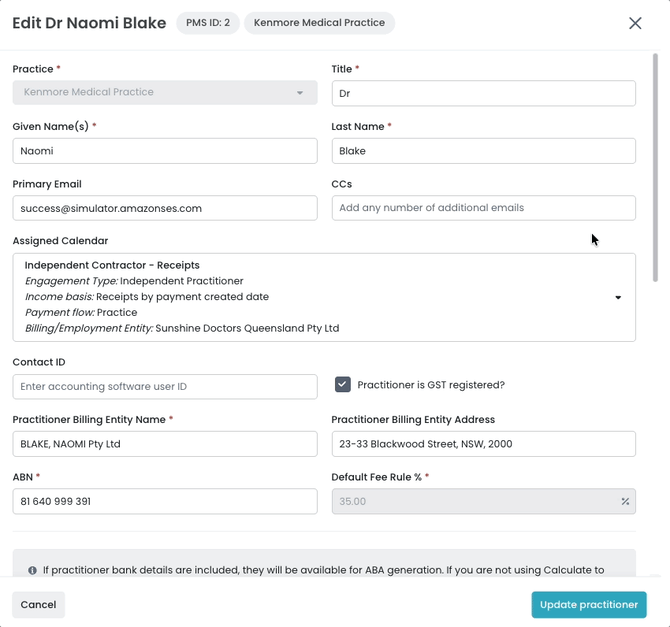Focus the Title input field
The width and height of the screenshot is (670, 627).
(484, 93)
